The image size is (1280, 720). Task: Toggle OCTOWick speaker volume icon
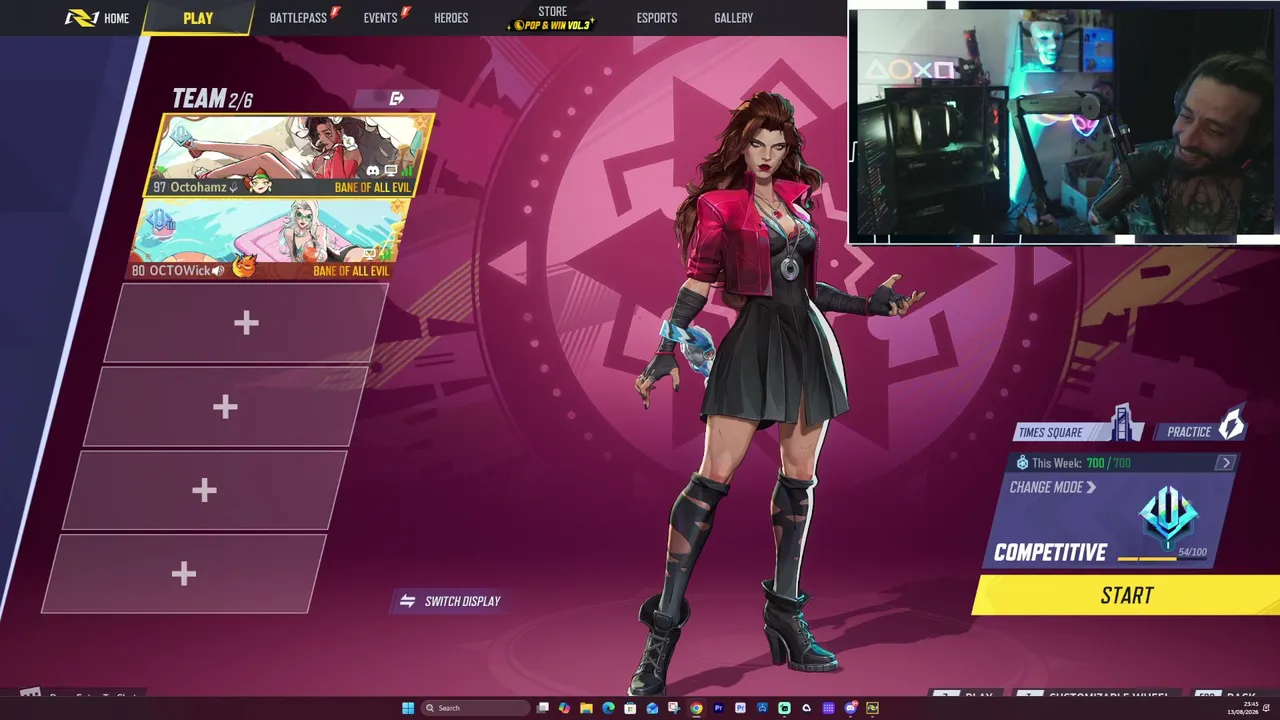pos(218,270)
